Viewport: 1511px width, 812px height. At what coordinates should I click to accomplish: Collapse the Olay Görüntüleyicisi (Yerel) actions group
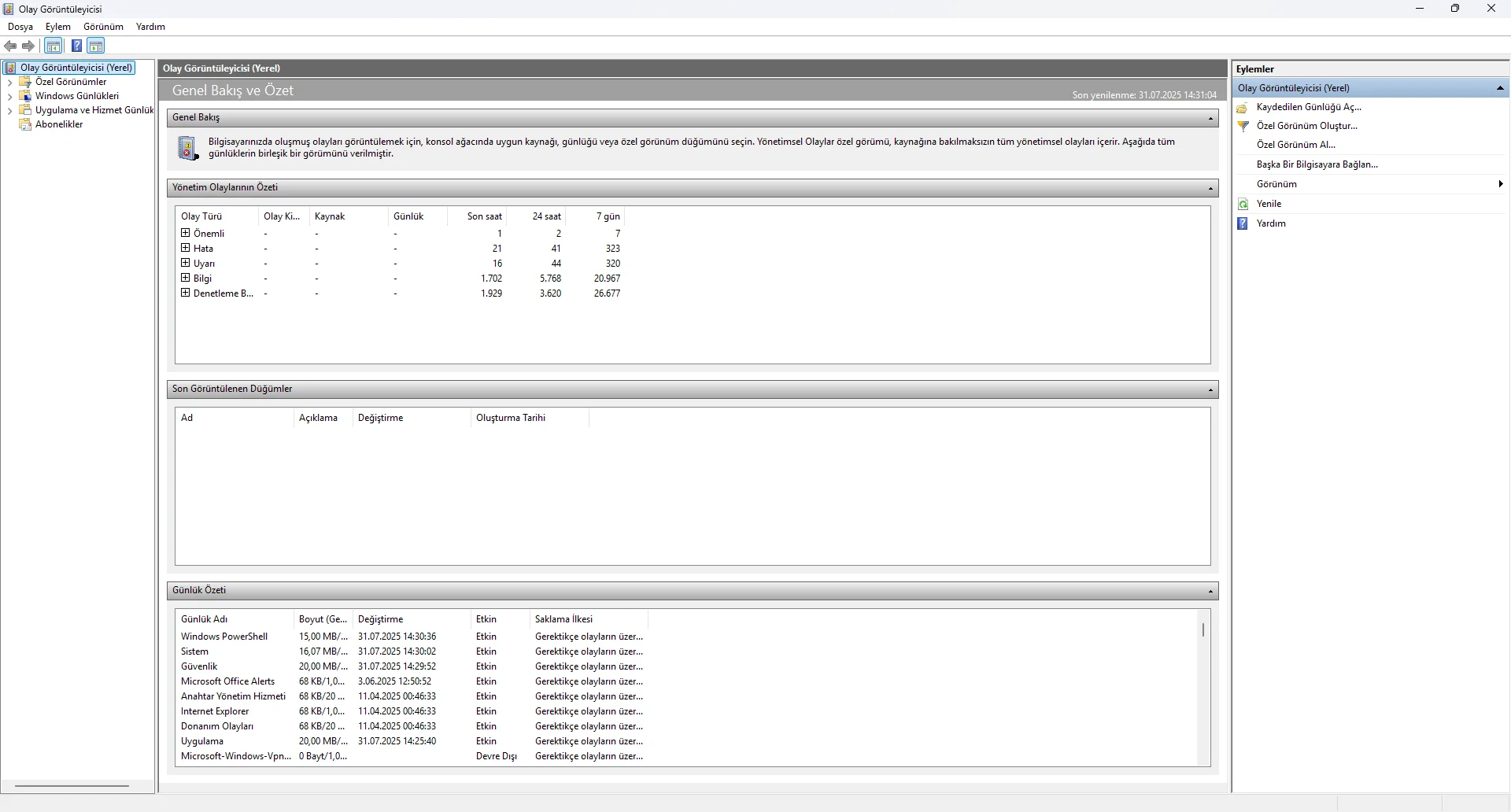pyautogui.click(x=1500, y=88)
